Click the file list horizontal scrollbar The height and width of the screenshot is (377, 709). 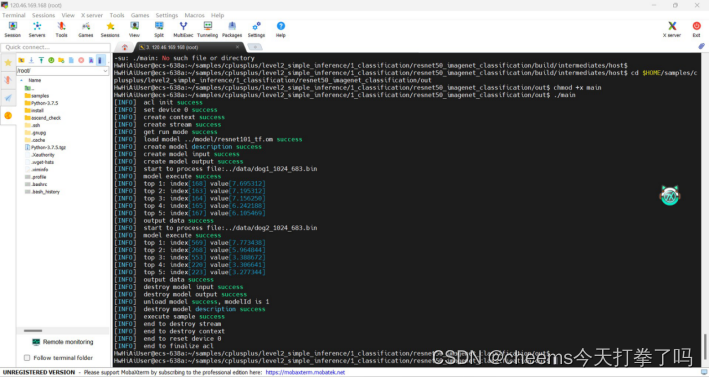coord(33,331)
